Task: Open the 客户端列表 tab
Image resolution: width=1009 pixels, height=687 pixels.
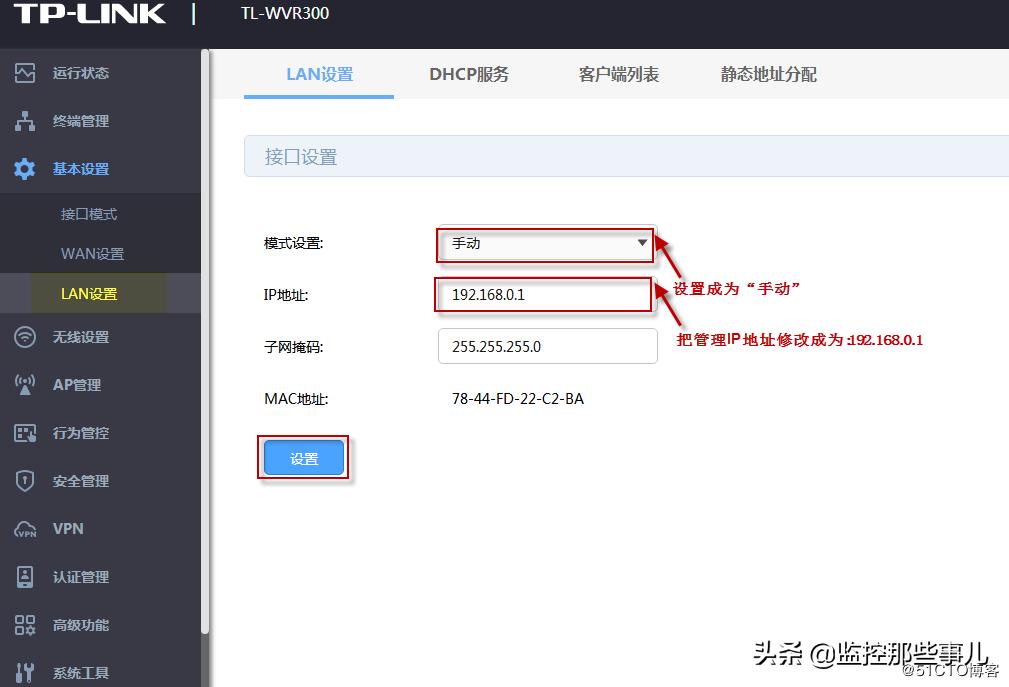Action: click(618, 74)
